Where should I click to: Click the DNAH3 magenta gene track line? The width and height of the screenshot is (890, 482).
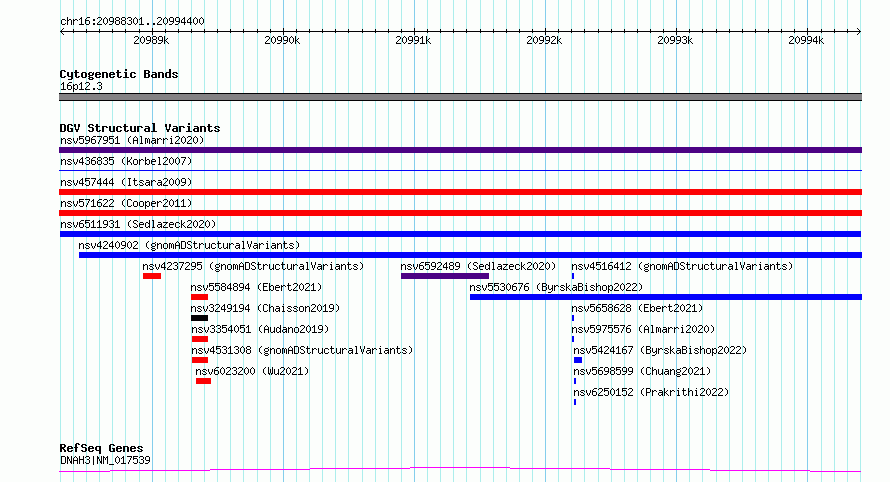pyautogui.click(x=460, y=470)
